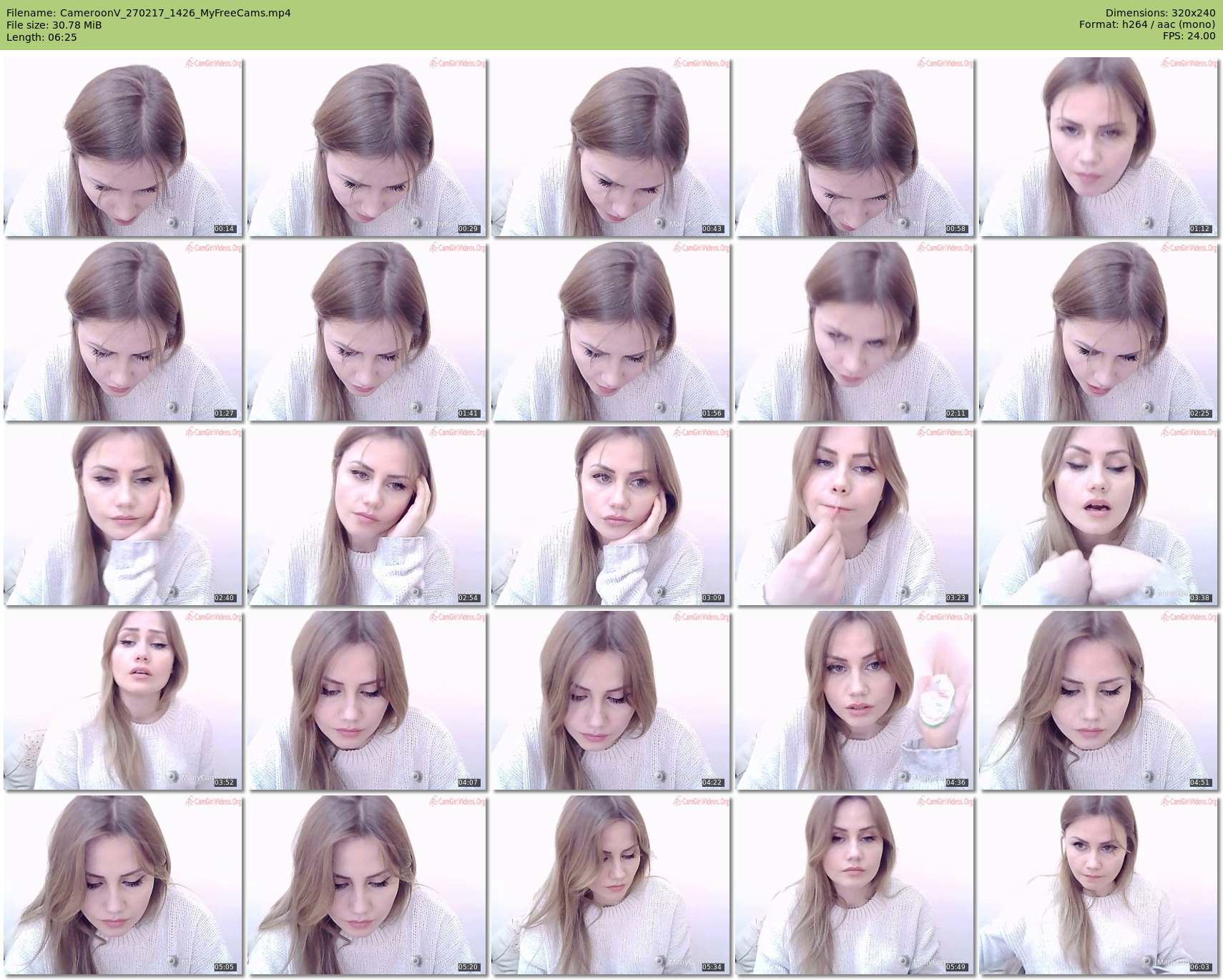
Task: Click the ManyCam webcam icon in 05:49 frame
Action: coord(904,962)
